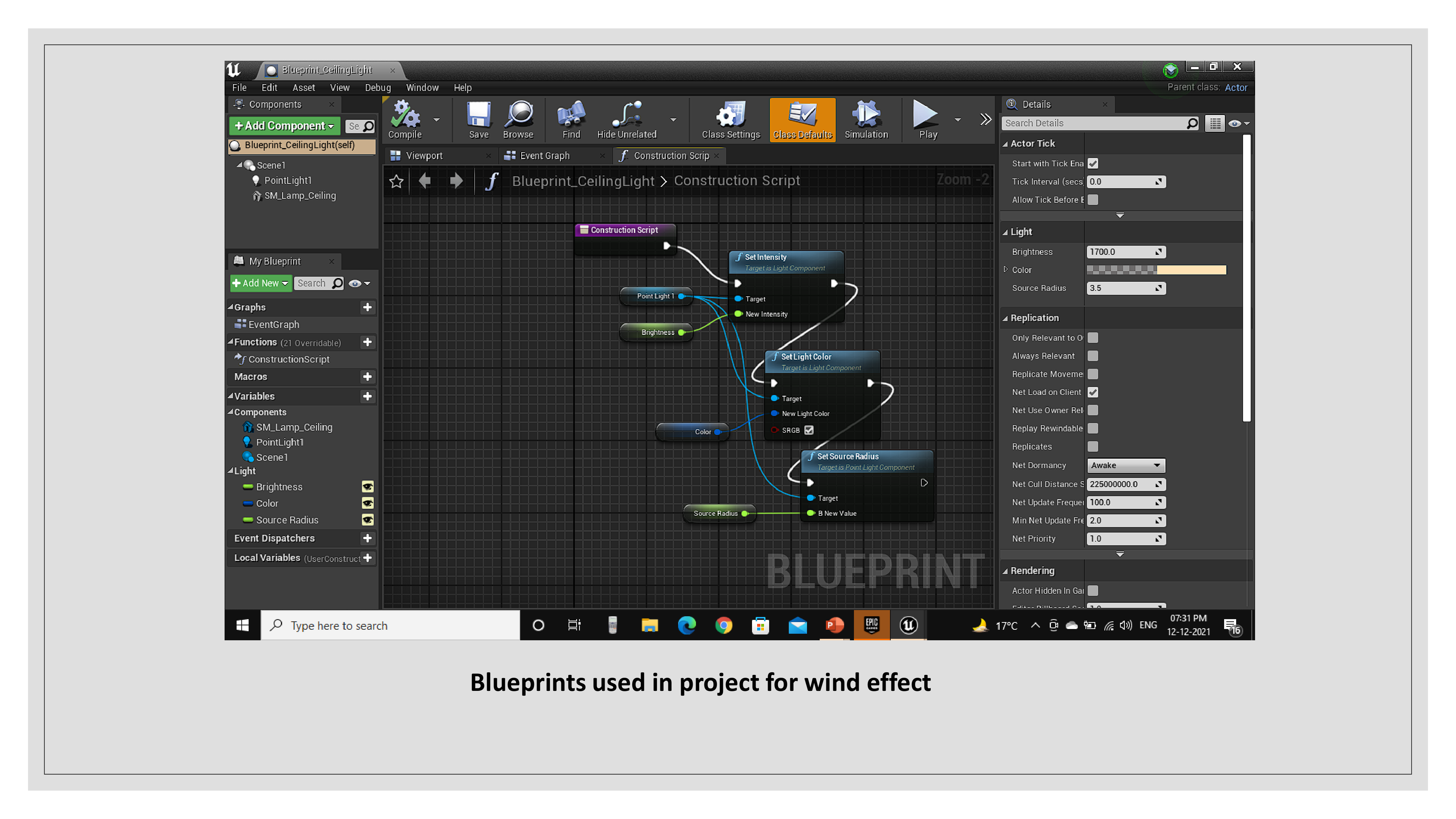The width and height of the screenshot is (1456, 819).
Task: Open Compile options dropdown arrow
Action: pyautogui.click(x=436, y=119)
